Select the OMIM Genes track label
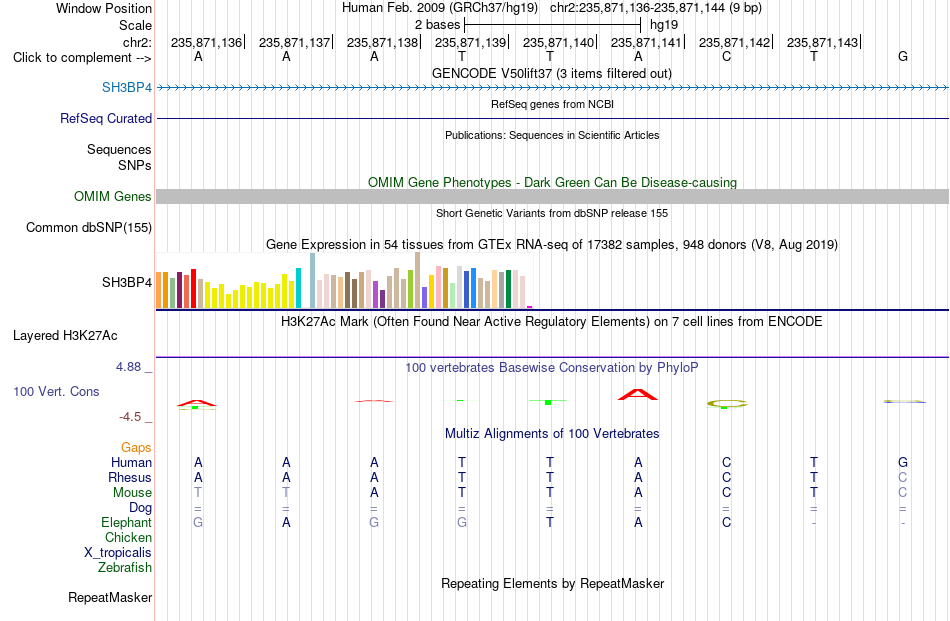The width and height of the screenshot is (950, 621). [113, 196]
